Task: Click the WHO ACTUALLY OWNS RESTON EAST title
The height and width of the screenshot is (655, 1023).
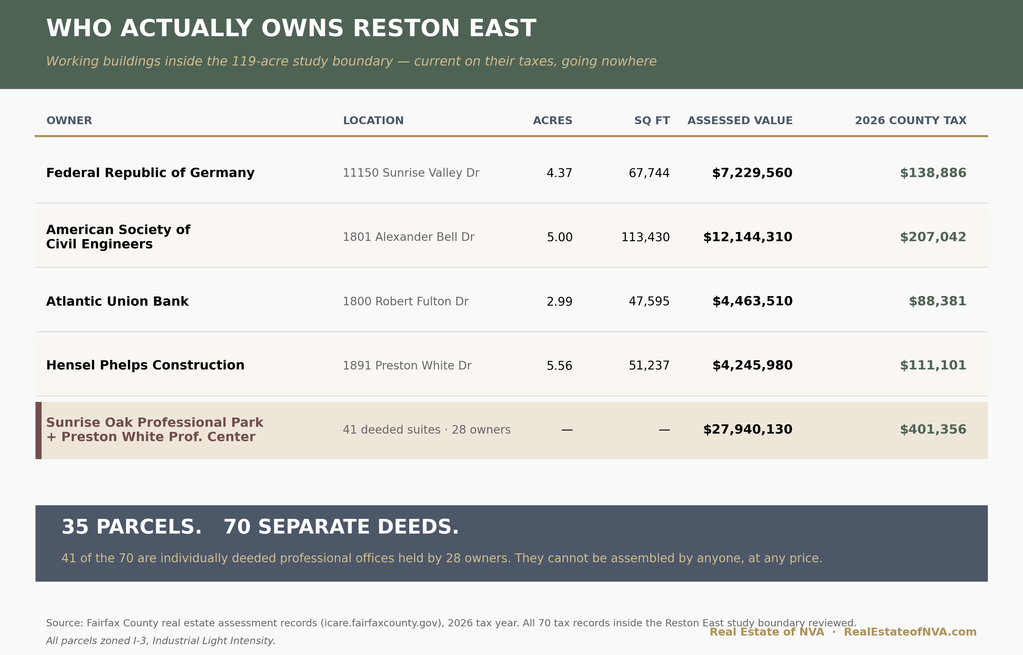Action: (291, 28)
